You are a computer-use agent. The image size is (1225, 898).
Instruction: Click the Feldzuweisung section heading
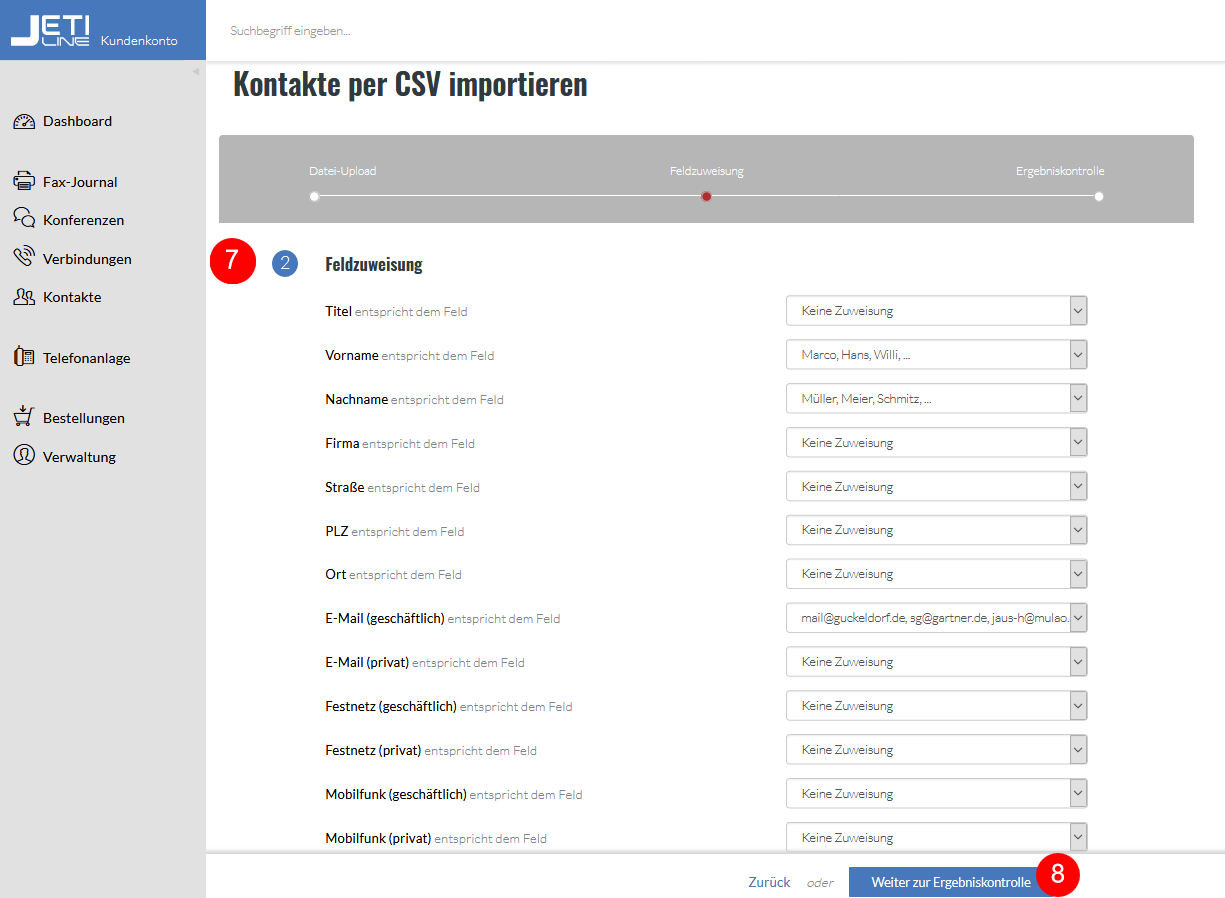click(374, 265)
